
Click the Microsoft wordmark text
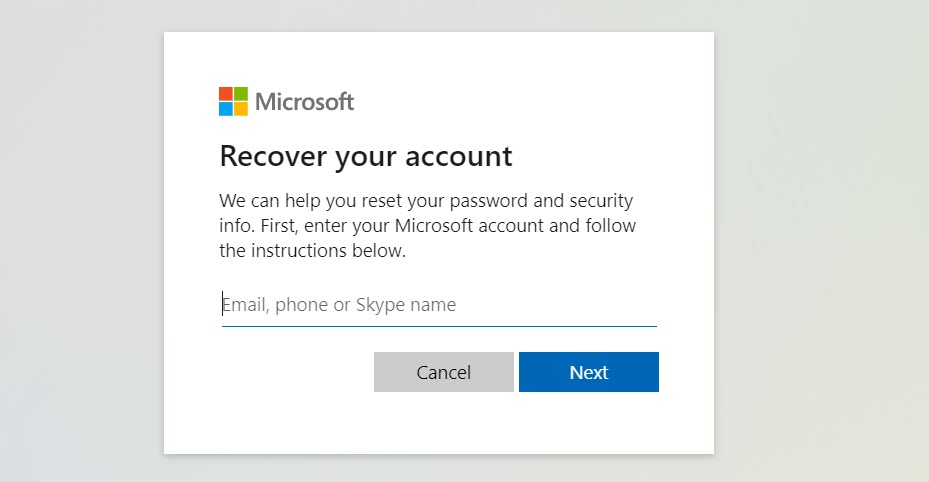click(x=305, y=102)
